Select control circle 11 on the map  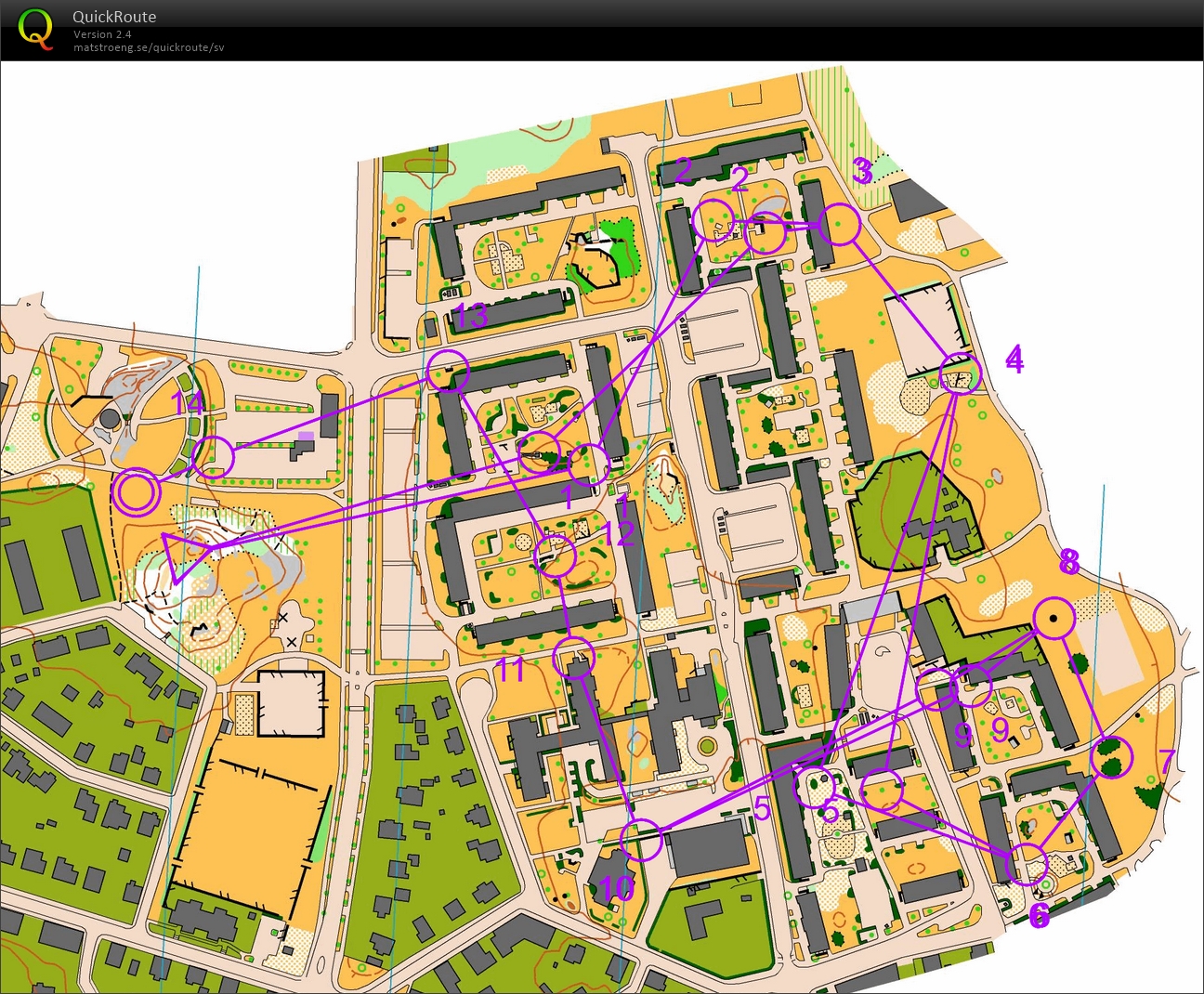tap(574, 659)
